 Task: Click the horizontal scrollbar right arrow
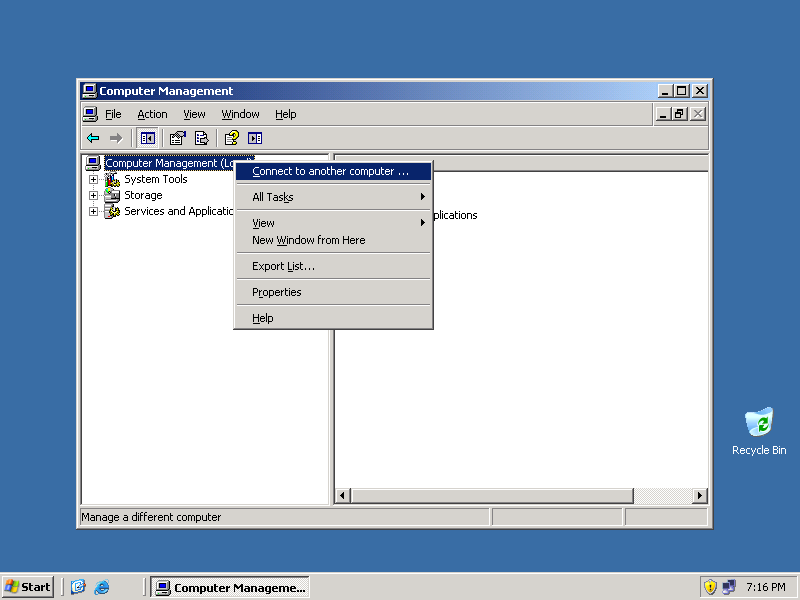699,495
